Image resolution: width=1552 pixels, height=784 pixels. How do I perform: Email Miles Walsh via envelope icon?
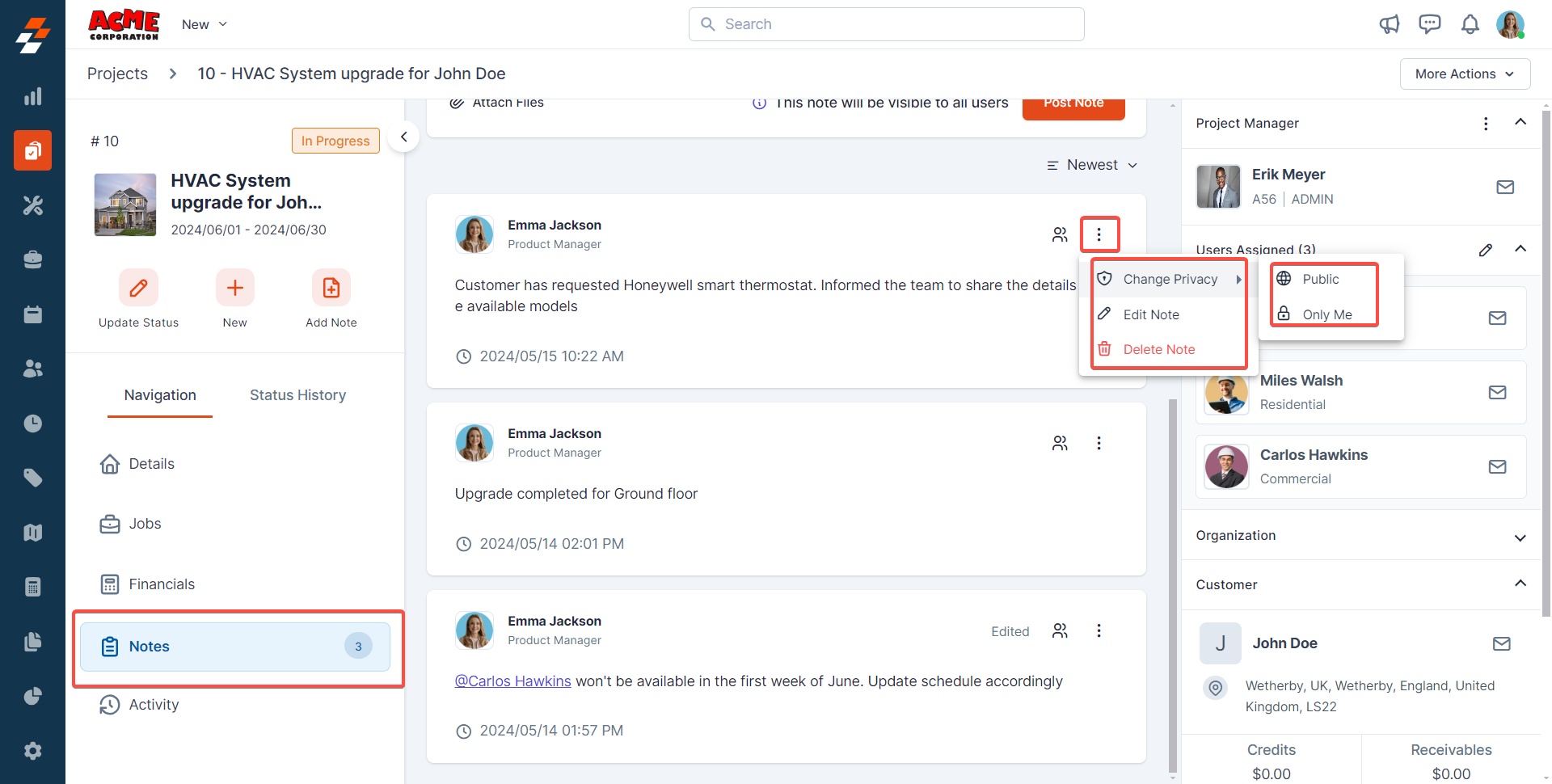(1498, 392)
